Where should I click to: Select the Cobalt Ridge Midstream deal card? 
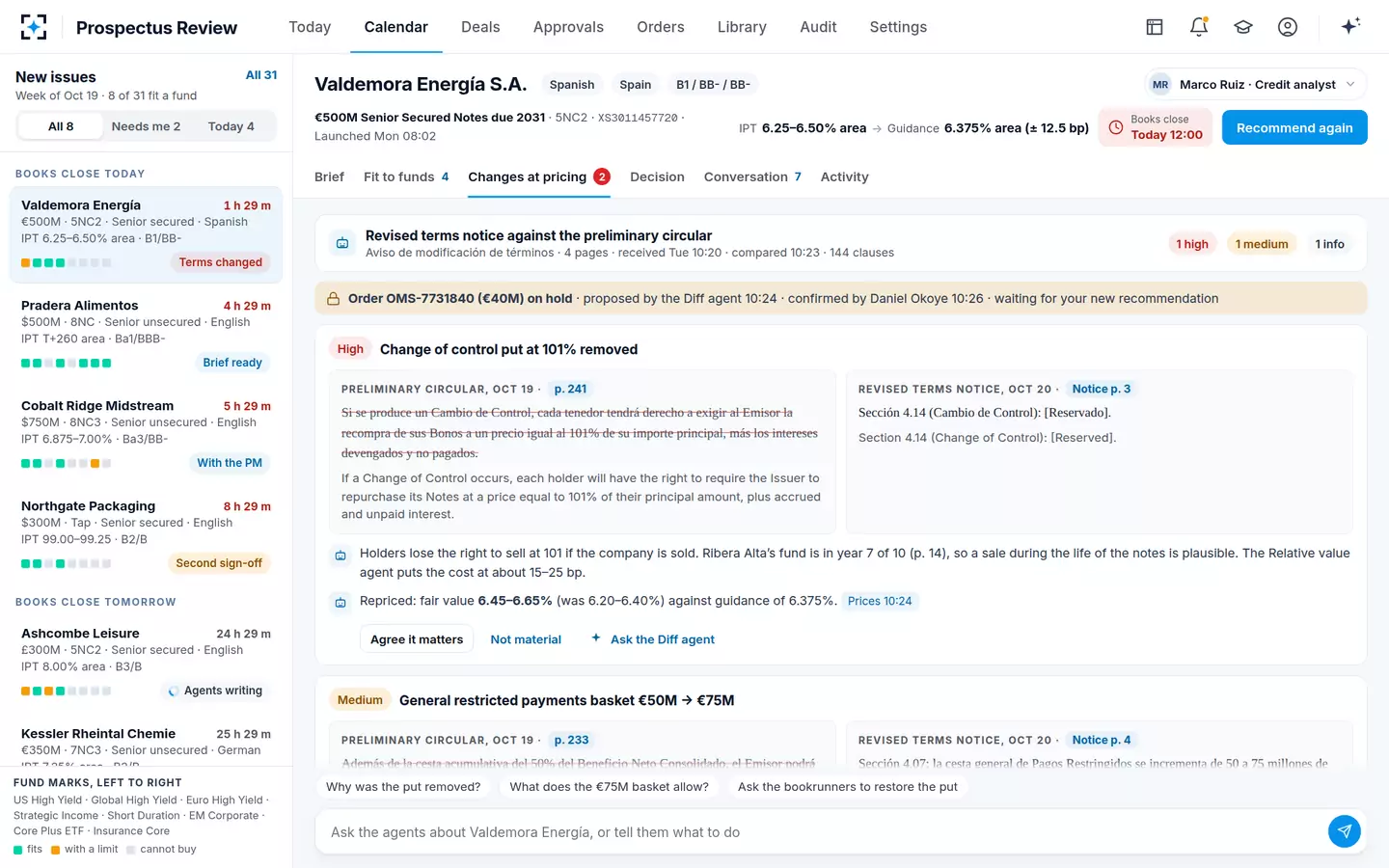[146, 434]
